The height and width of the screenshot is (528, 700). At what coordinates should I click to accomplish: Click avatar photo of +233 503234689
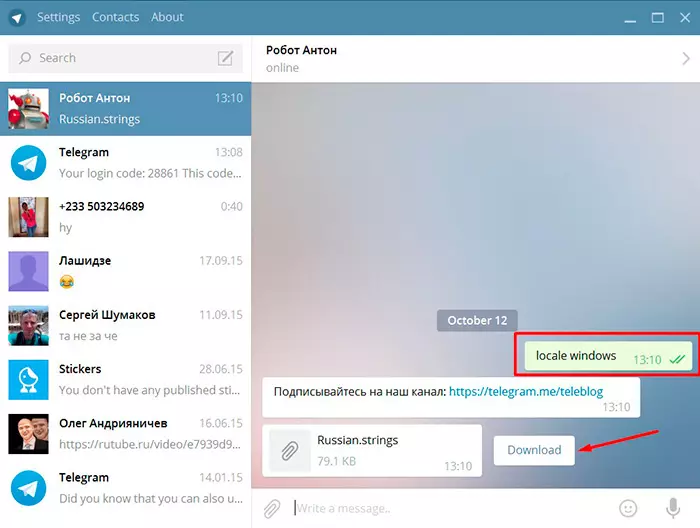tap(29, 217)
